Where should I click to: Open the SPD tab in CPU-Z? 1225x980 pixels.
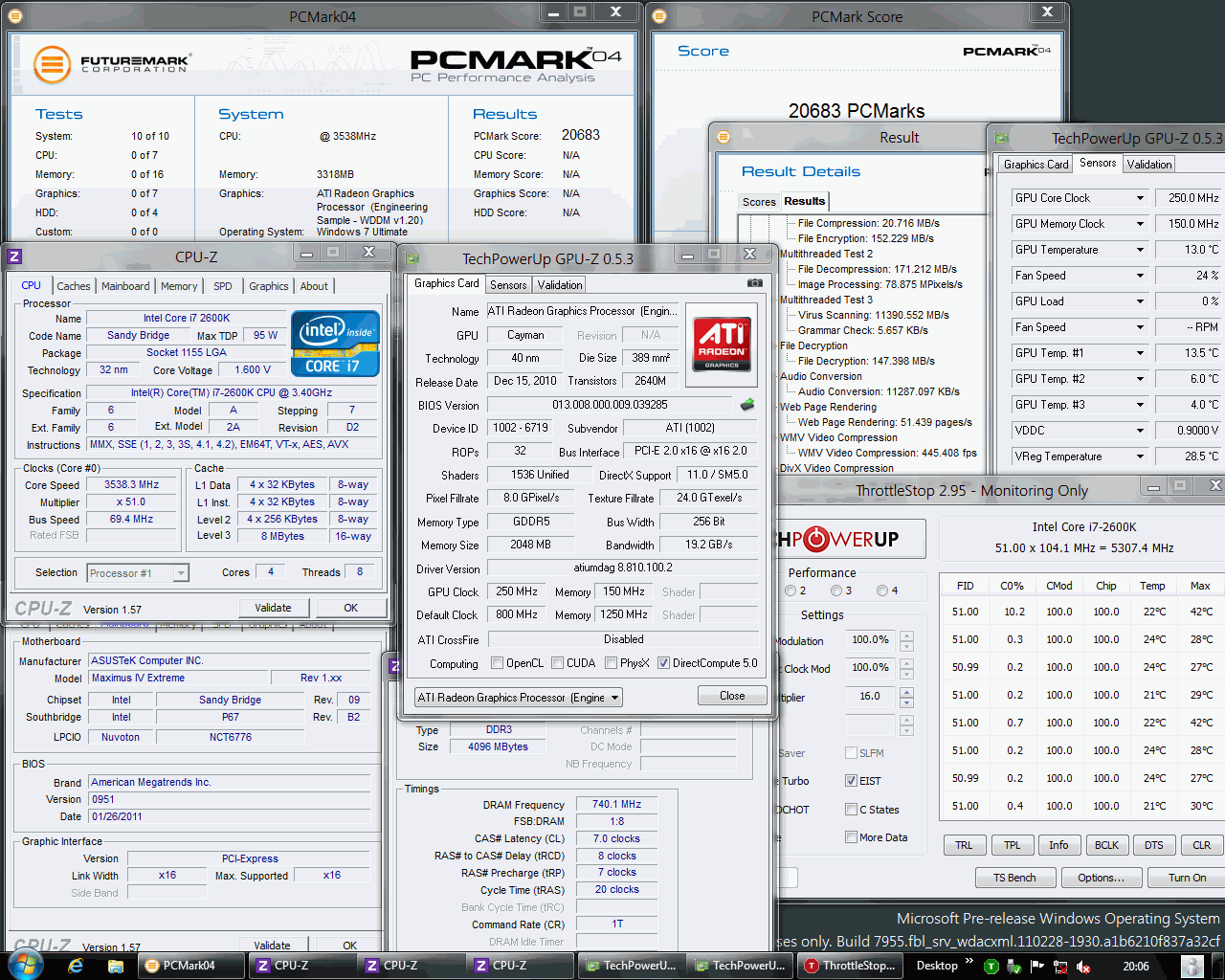point(223,286)
